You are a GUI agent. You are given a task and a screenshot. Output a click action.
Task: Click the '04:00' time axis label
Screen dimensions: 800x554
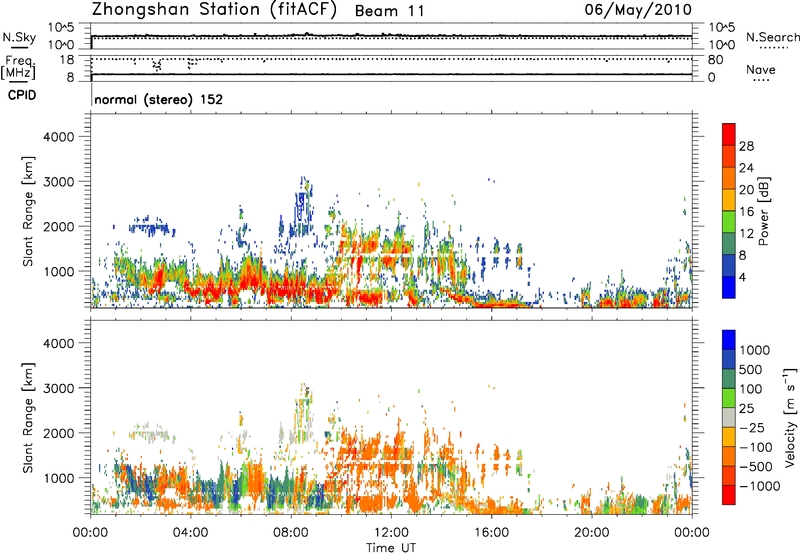pyautogui.click(x=190, y=533)
